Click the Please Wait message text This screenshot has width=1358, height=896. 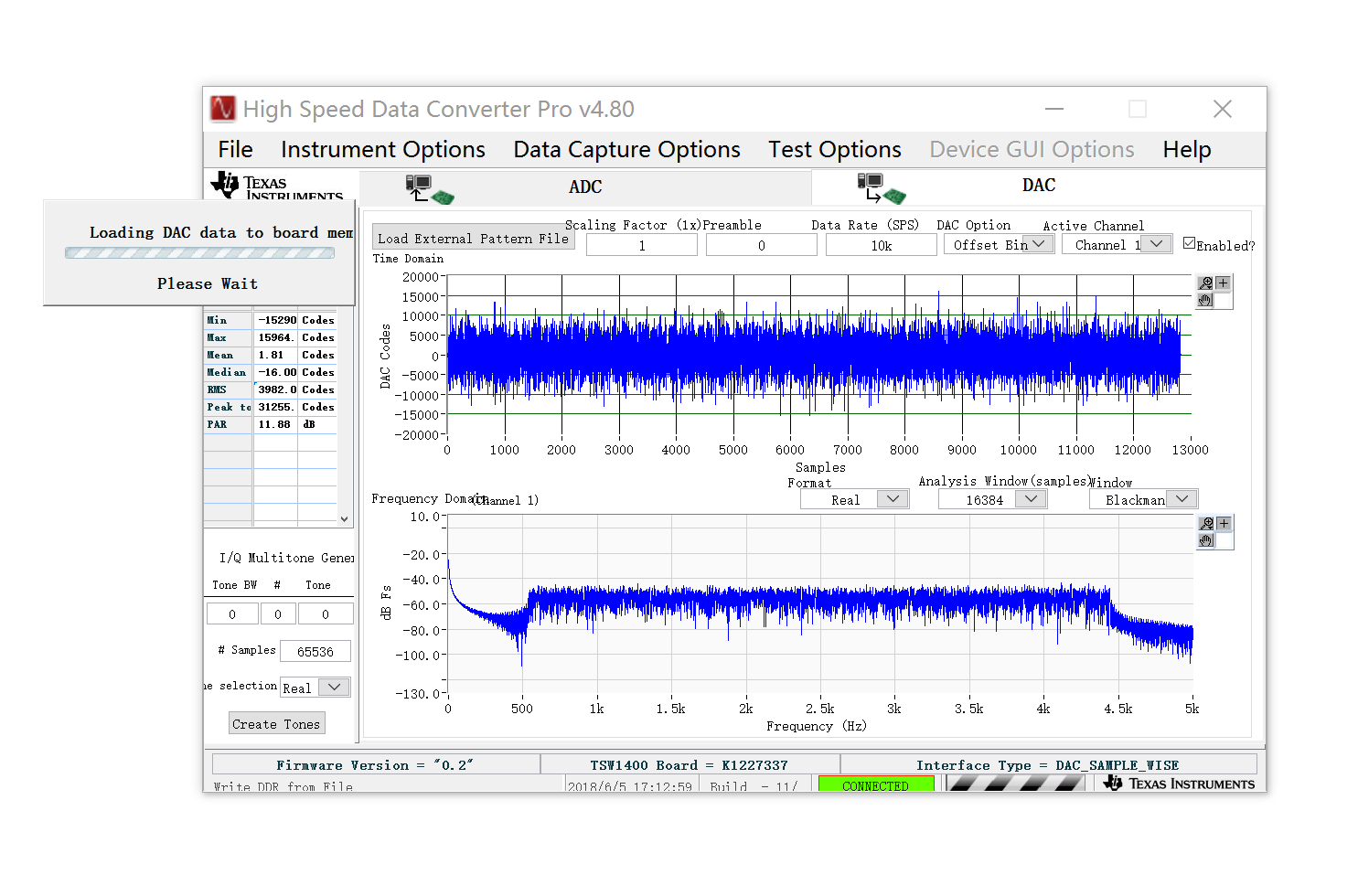(x=208, y=283)
